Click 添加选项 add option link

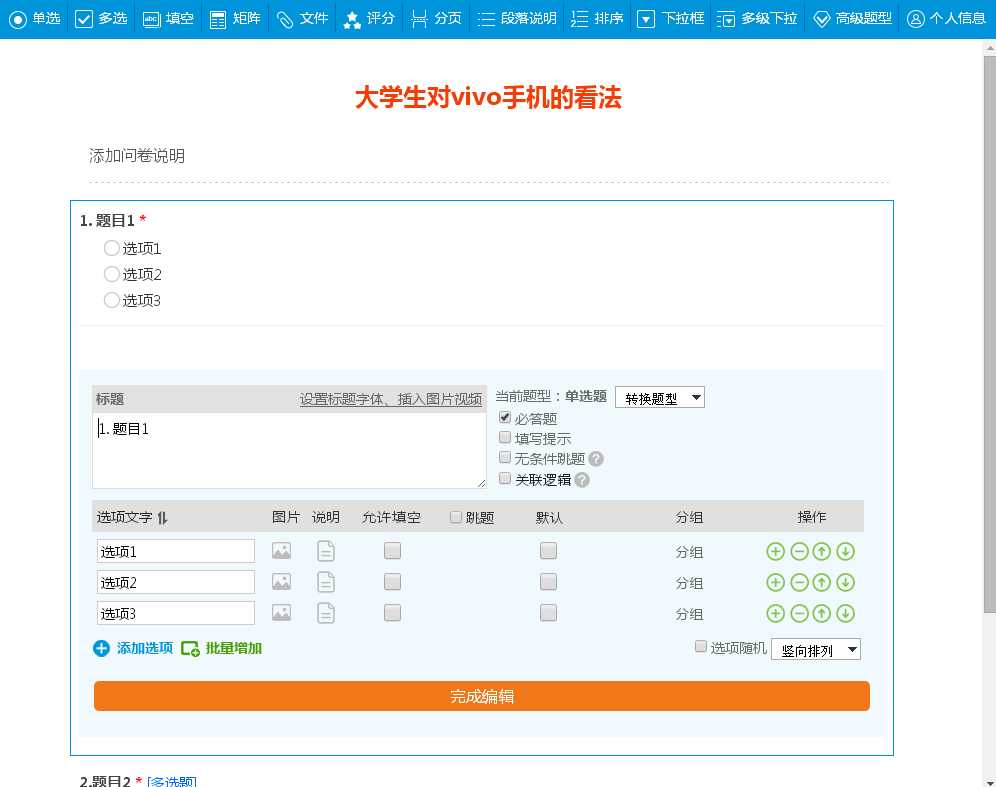tap(133, 648)
